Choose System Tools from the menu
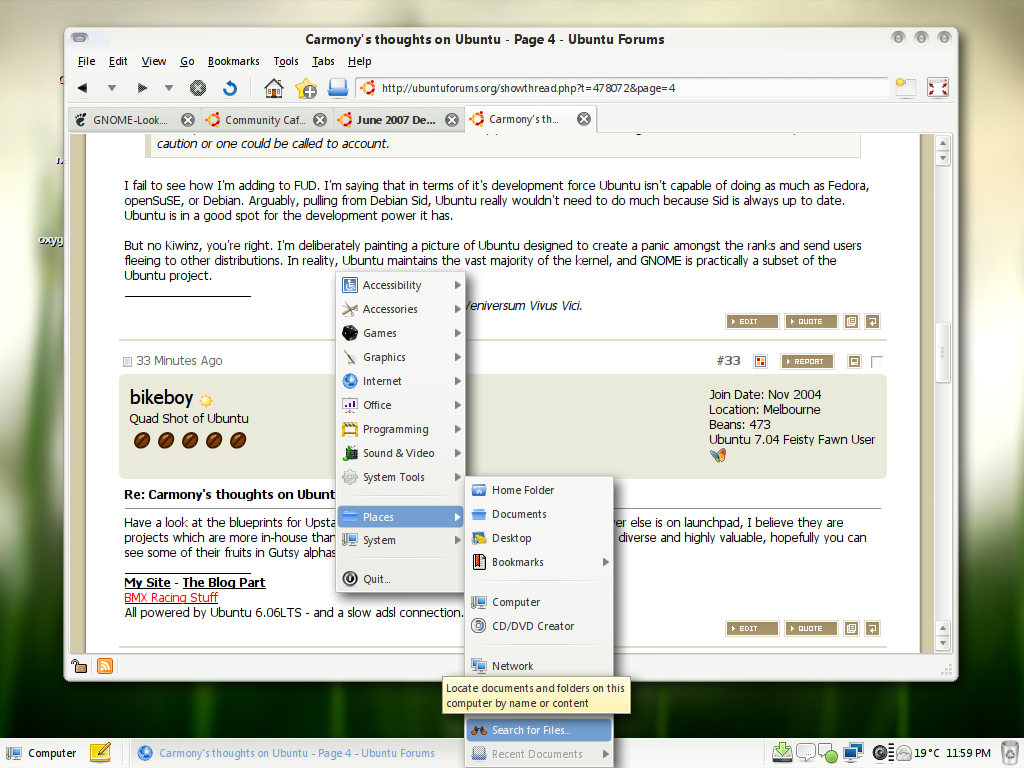This screenshot has width=1024, height=768. pos(400,477)
